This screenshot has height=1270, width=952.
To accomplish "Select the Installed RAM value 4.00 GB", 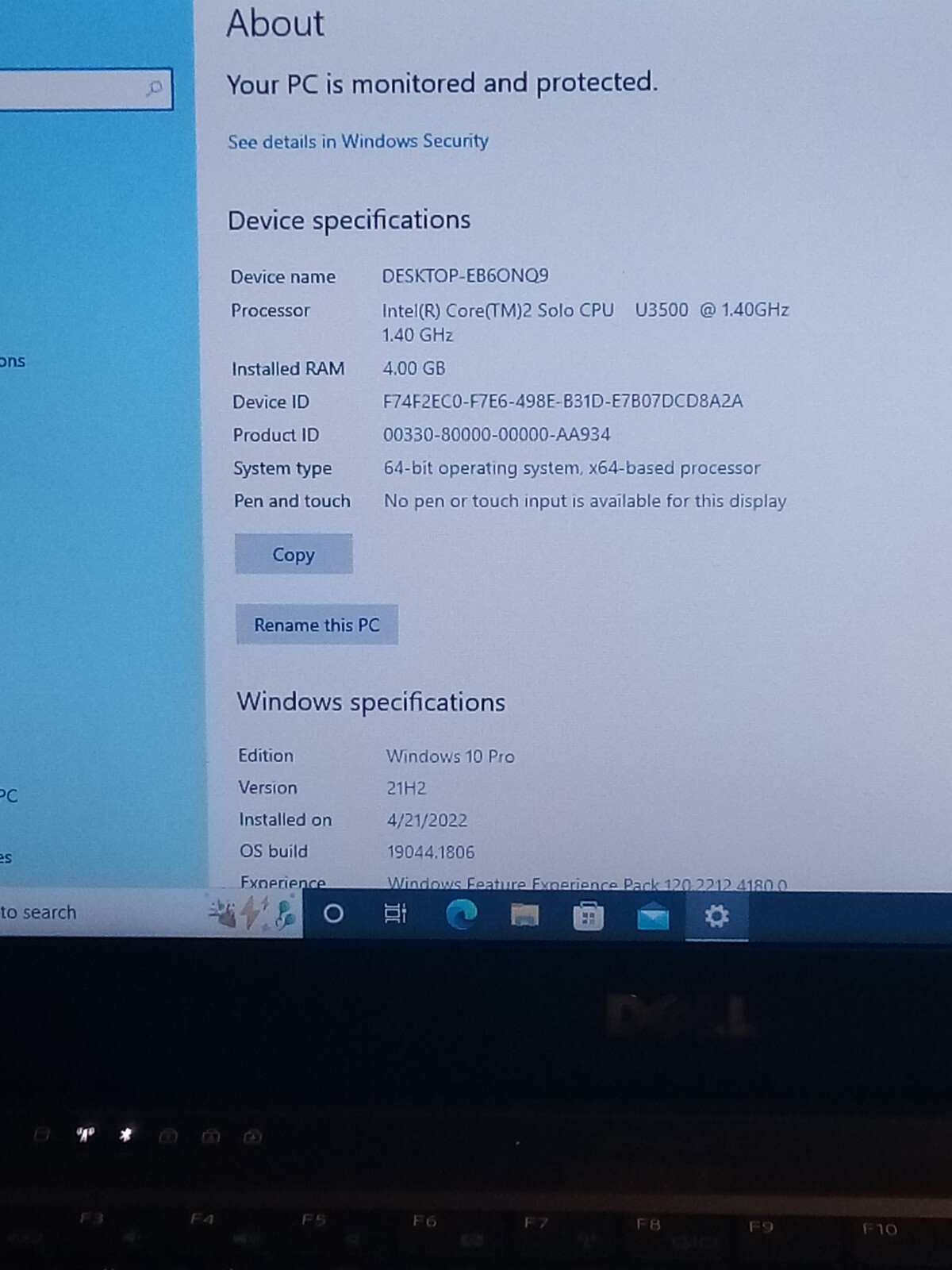I will coord(413,368).
